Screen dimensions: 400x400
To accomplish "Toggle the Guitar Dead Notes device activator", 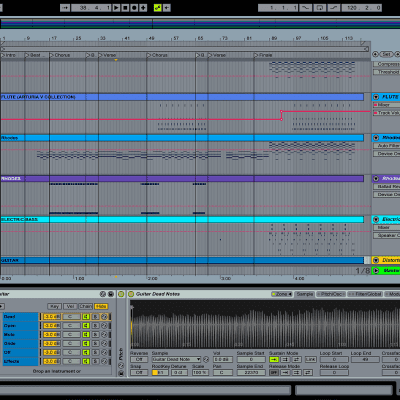I will point(131,294).
